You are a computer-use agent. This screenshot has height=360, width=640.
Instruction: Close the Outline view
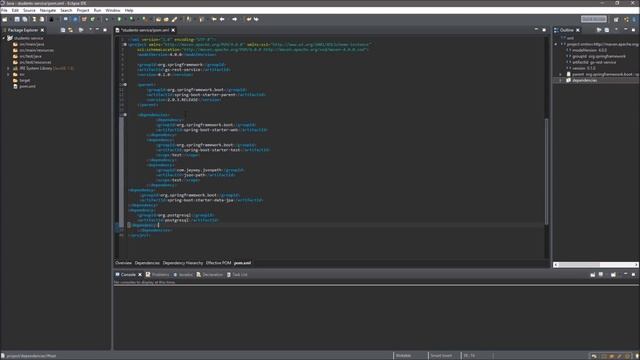578,30
